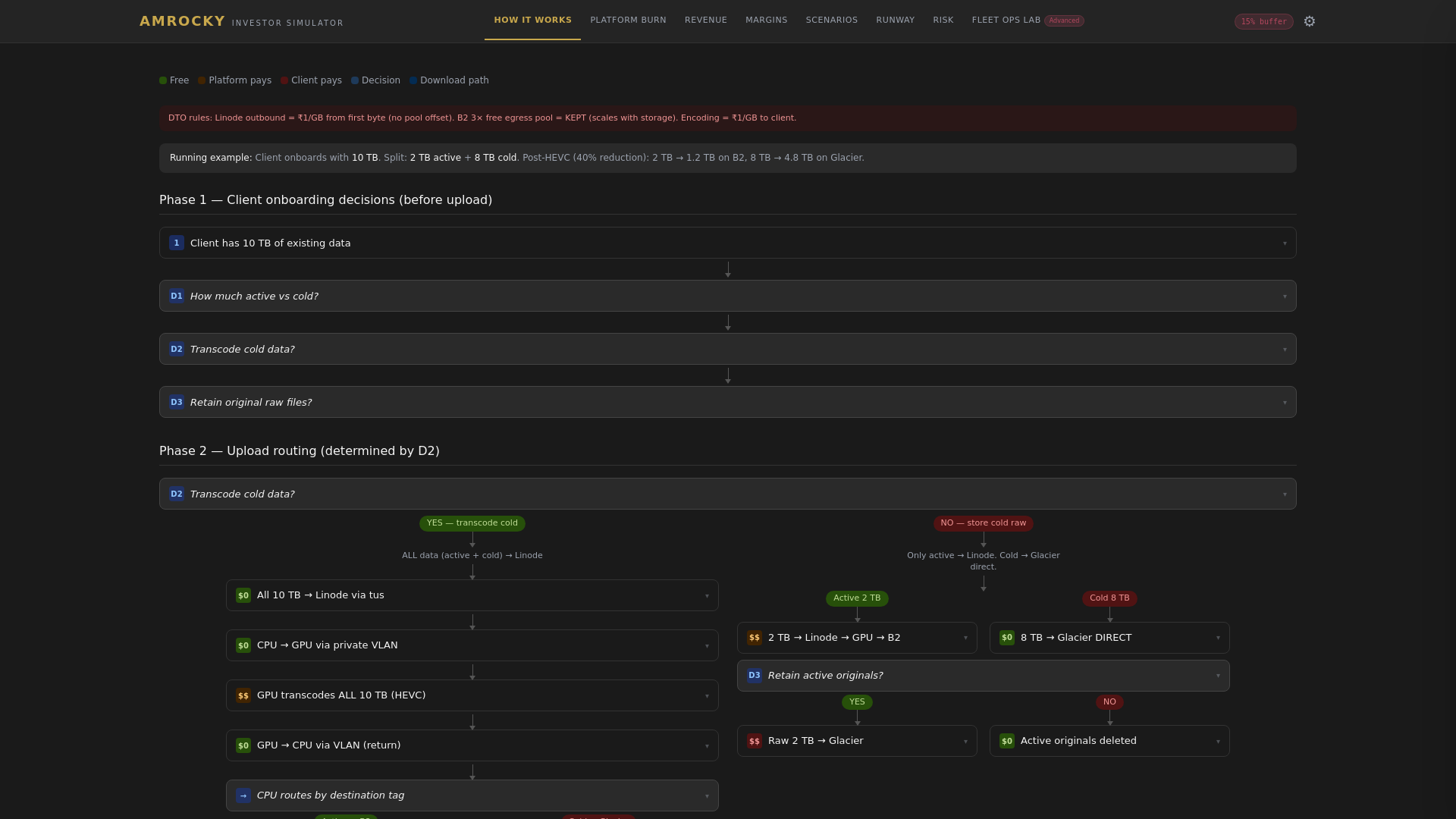
Task: Click the red Client pays legend dot
Action: tap(284, 80)
